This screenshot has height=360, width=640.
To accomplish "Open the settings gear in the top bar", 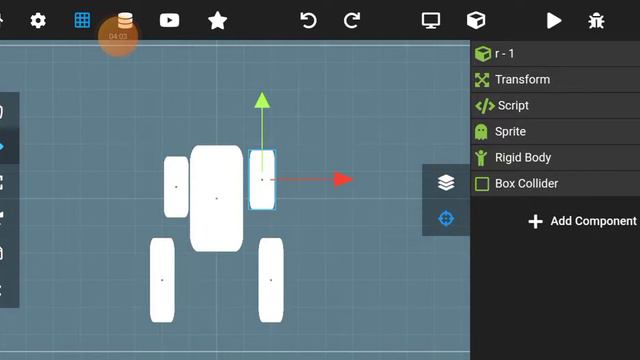I will [x=38, y=20].
